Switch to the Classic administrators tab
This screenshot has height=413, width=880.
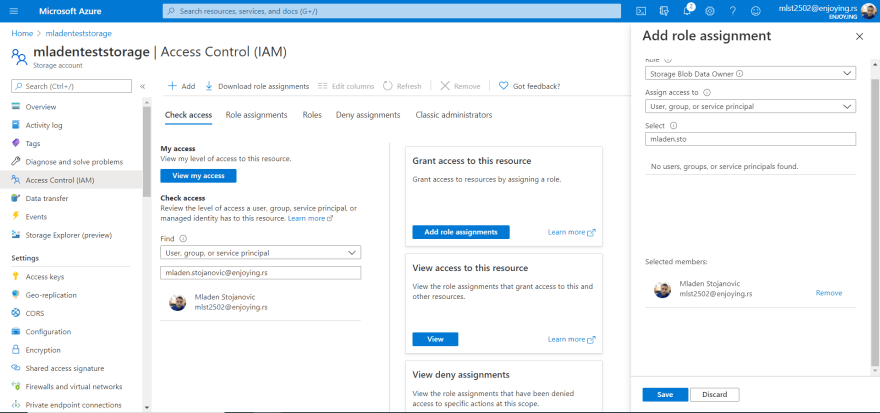[454, 115]
